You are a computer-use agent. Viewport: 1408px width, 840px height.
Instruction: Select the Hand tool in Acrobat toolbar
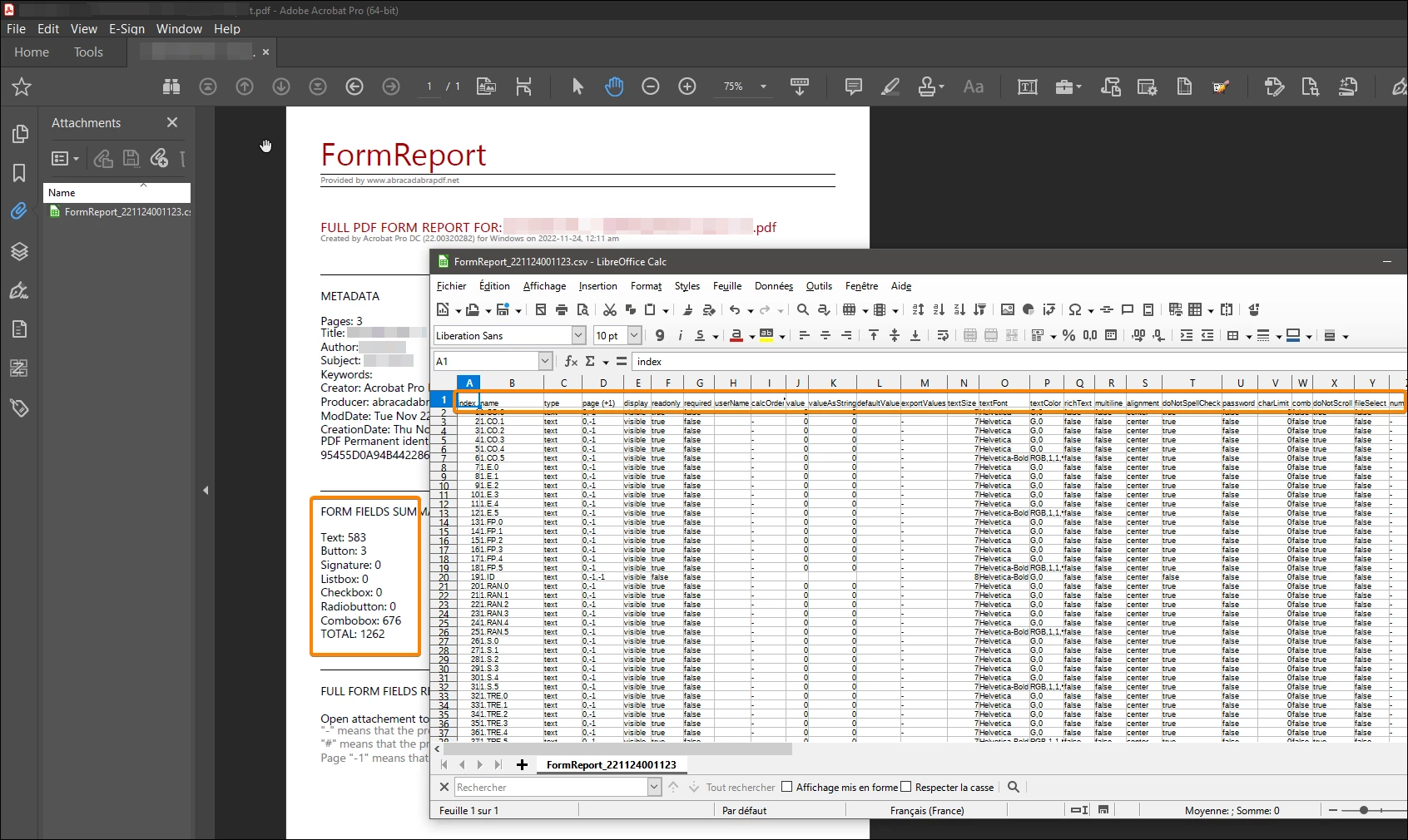(614, 86)
